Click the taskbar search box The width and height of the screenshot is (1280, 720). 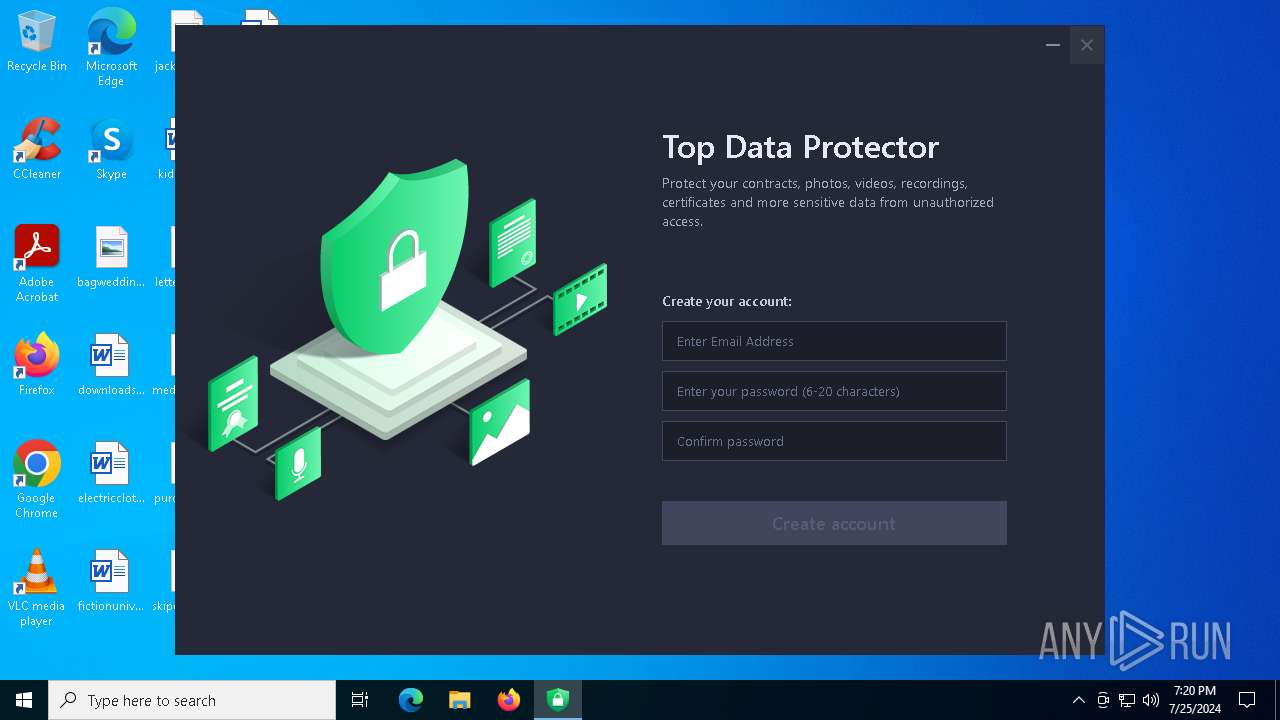point(192,700)
